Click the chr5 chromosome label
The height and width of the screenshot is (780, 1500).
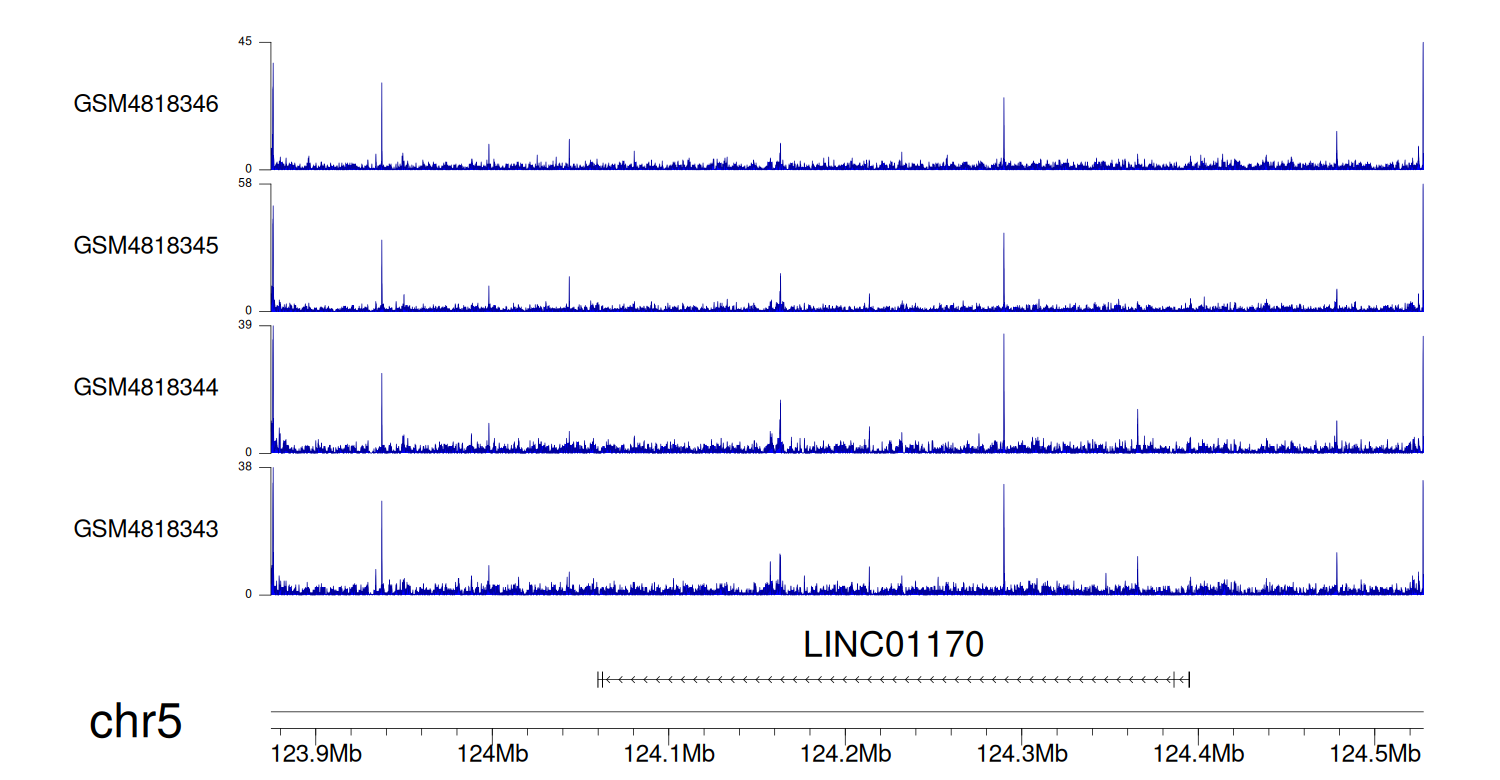pyautogui.click(x=136, y=721)
